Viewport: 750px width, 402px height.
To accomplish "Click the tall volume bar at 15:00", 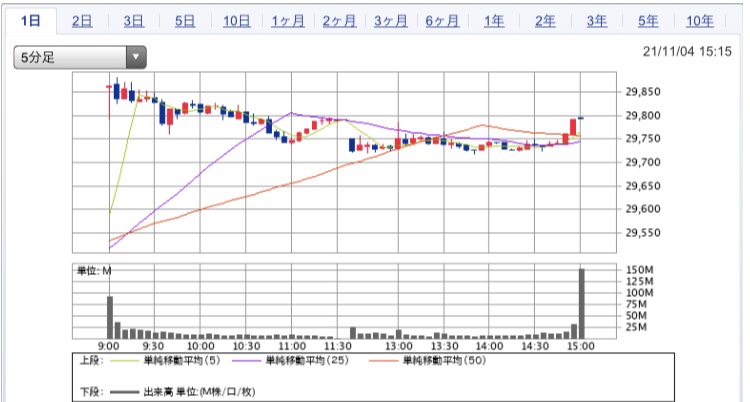I will [x=582, y=303].
